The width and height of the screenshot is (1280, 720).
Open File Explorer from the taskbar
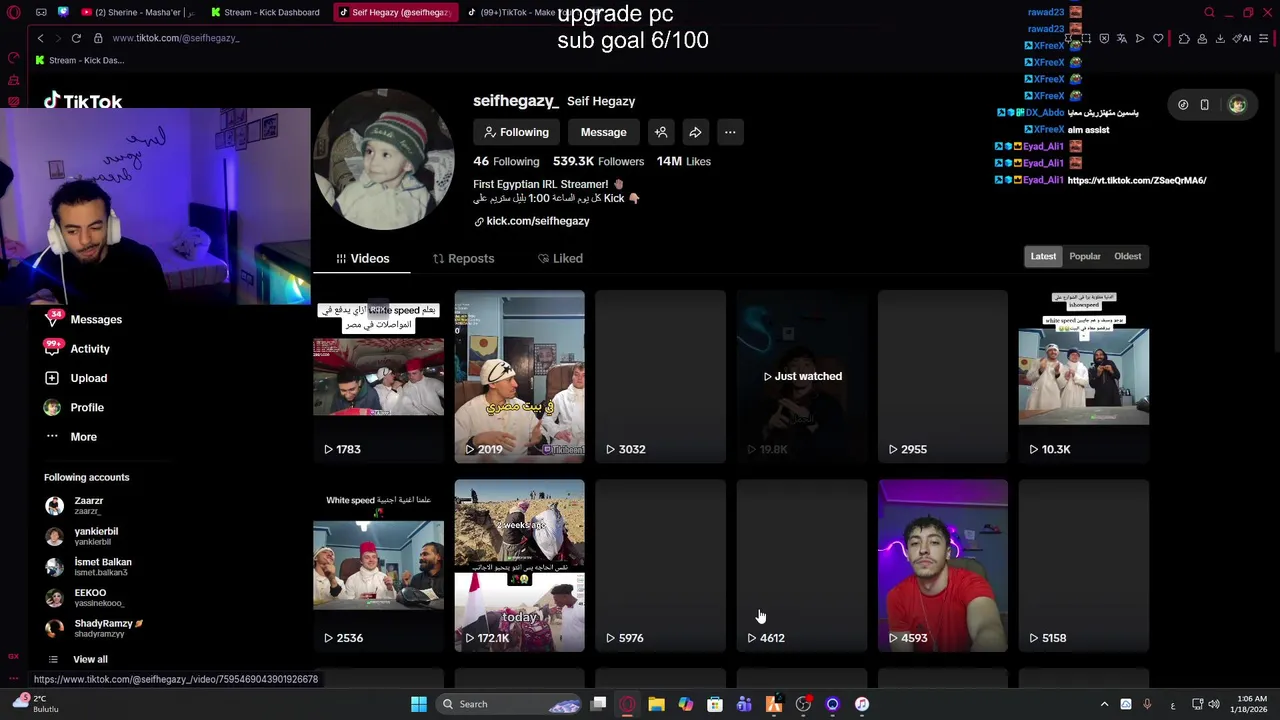(656, 704)
